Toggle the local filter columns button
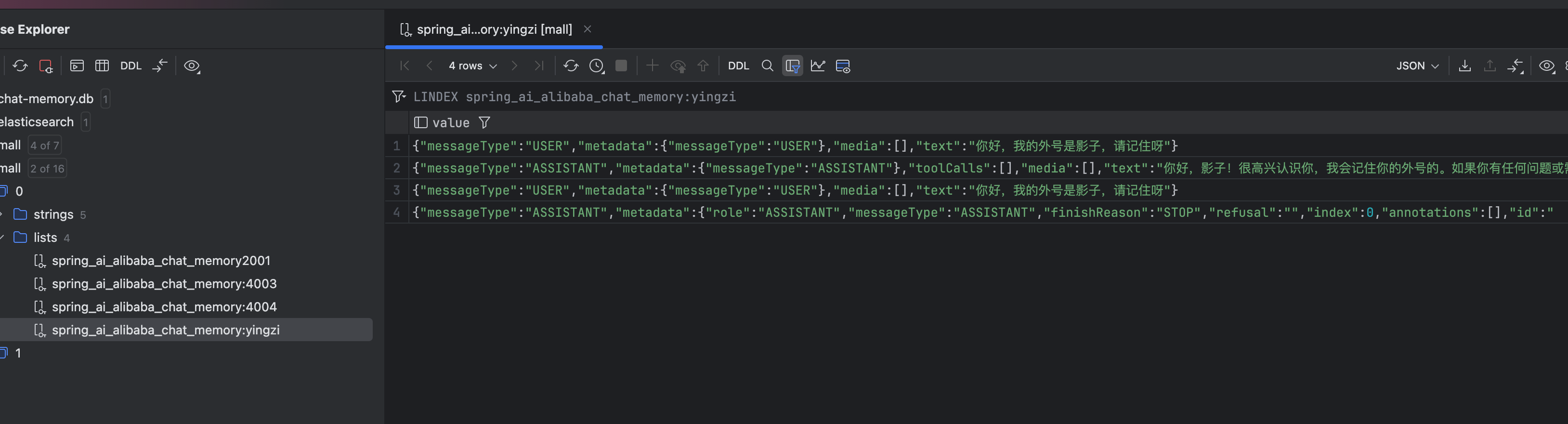The height and width of the screenshot is (424, 1568). pyautogui.click(x=793, y=66)
